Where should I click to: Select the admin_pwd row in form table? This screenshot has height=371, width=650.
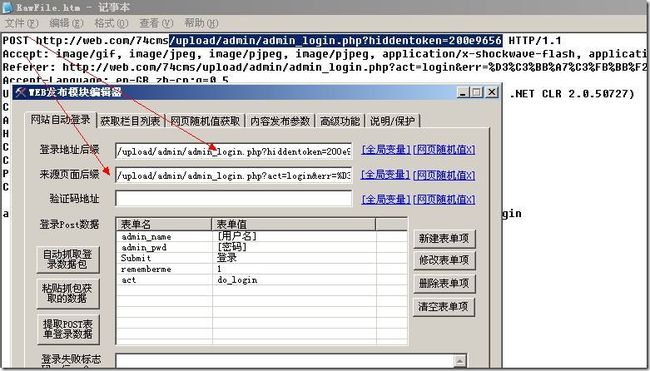[262, 247]
